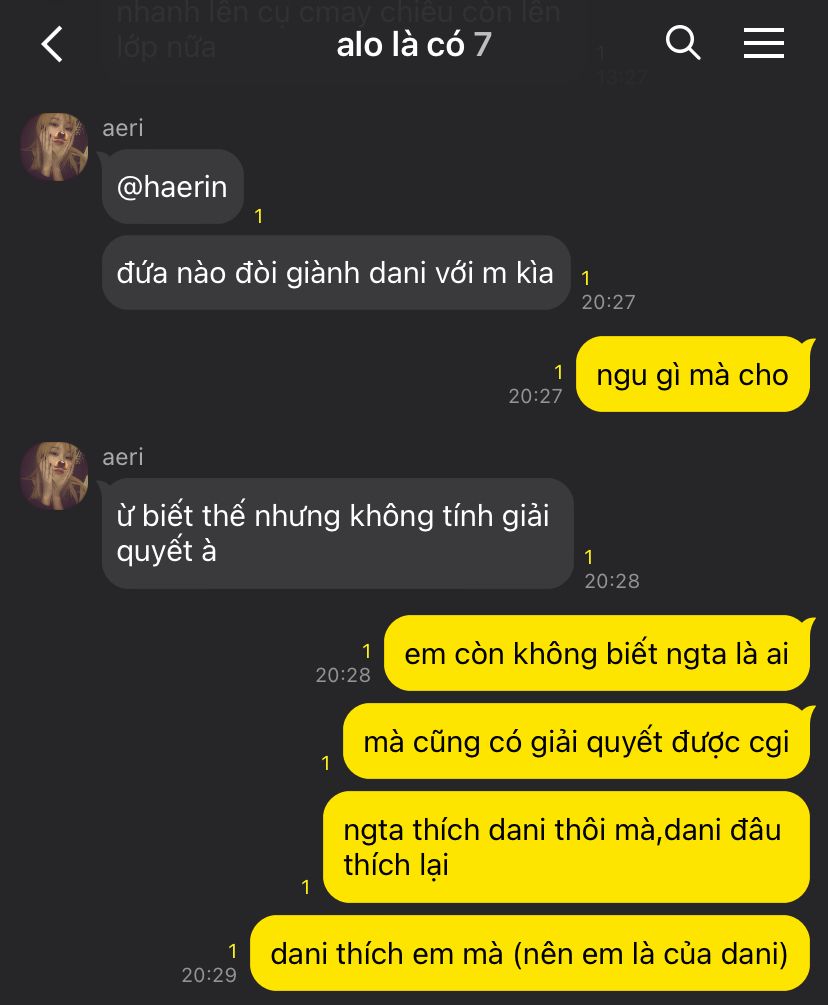Open the hamburger chat menu
The width and height of the screenshot is (828, 1005).
click(763, 43)
